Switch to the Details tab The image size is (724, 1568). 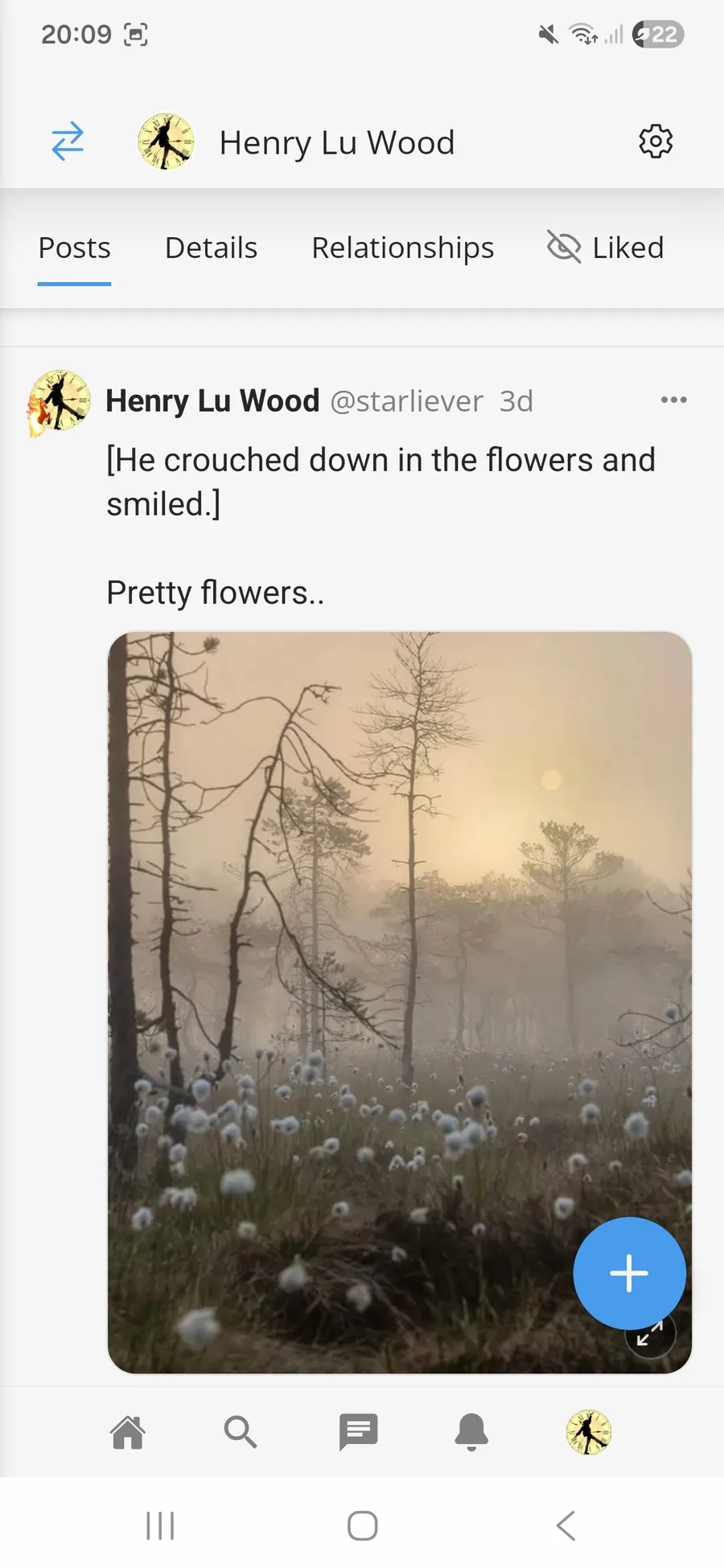211,248
